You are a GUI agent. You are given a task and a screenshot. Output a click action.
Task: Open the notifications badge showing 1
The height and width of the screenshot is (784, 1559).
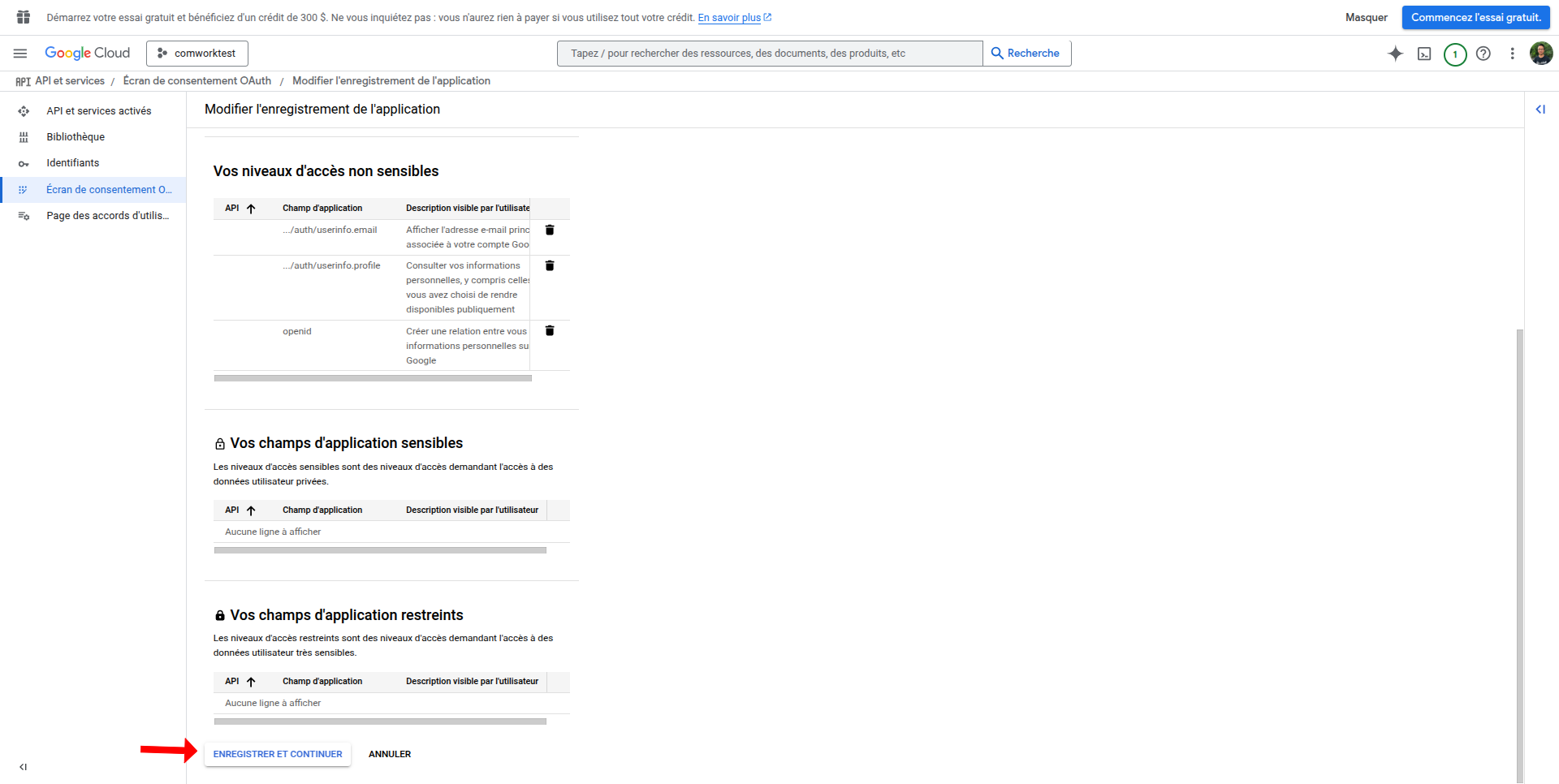tap(1455, 54)
